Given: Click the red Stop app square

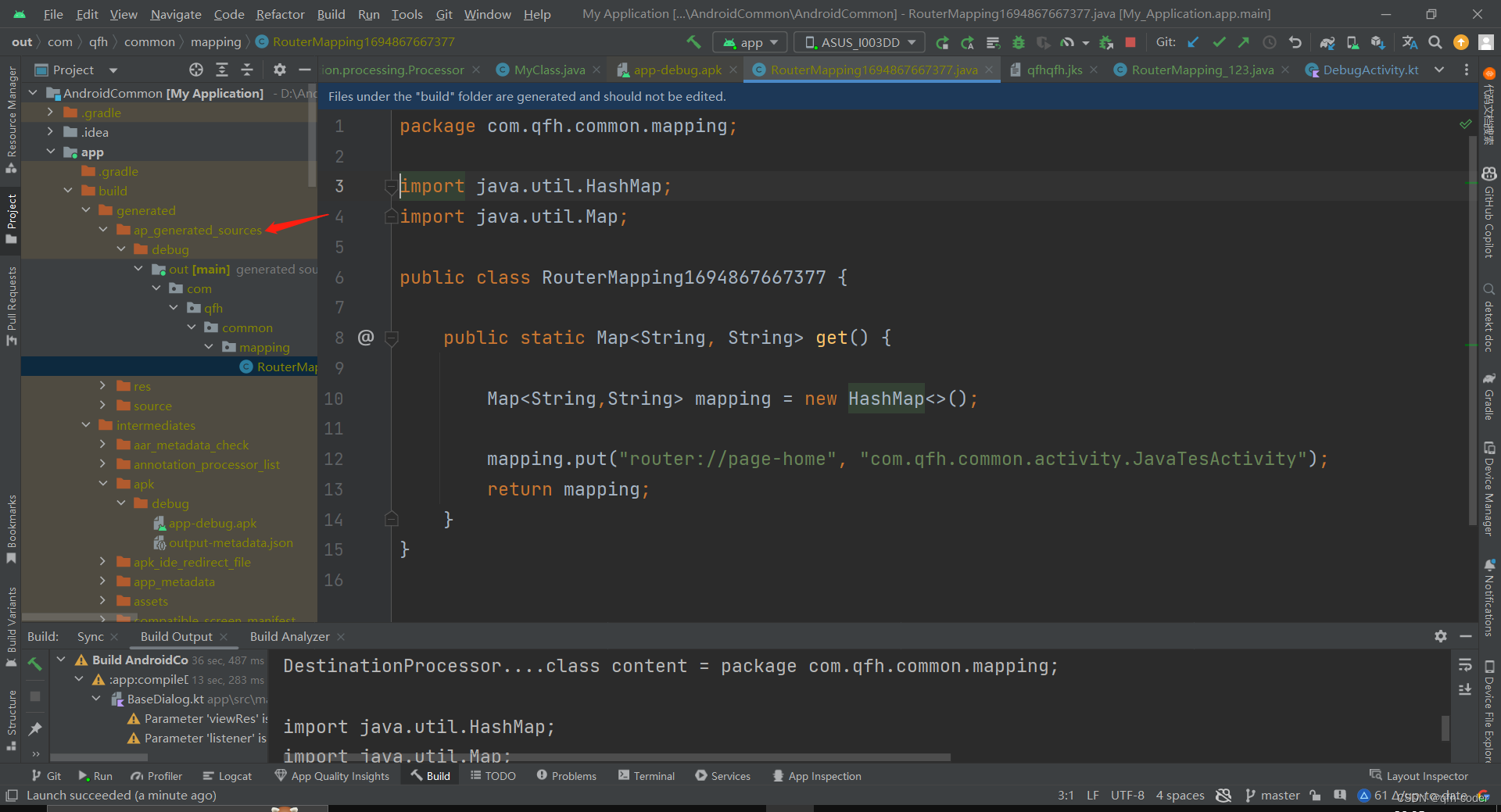Looking at the screenshot, I should click(1130, 42).
